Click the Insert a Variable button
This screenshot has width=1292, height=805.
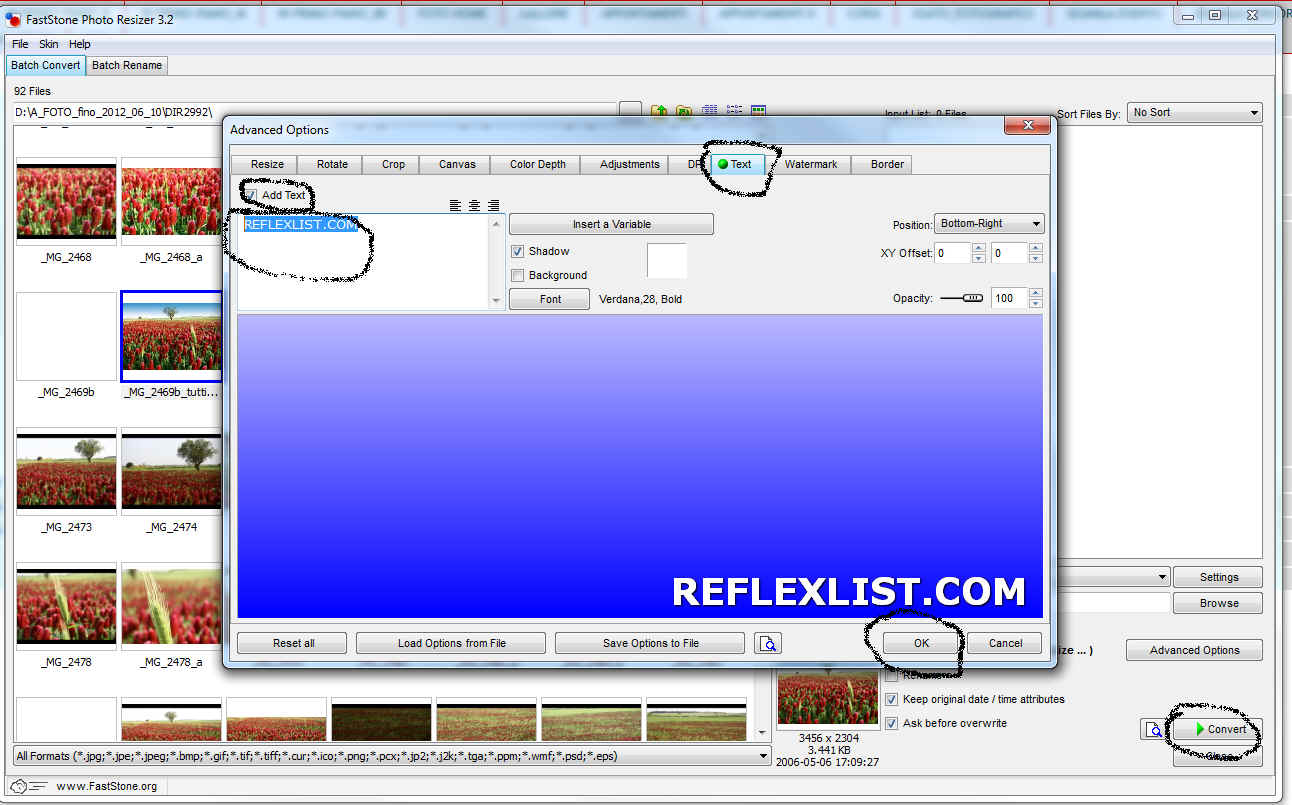[612, 224]
